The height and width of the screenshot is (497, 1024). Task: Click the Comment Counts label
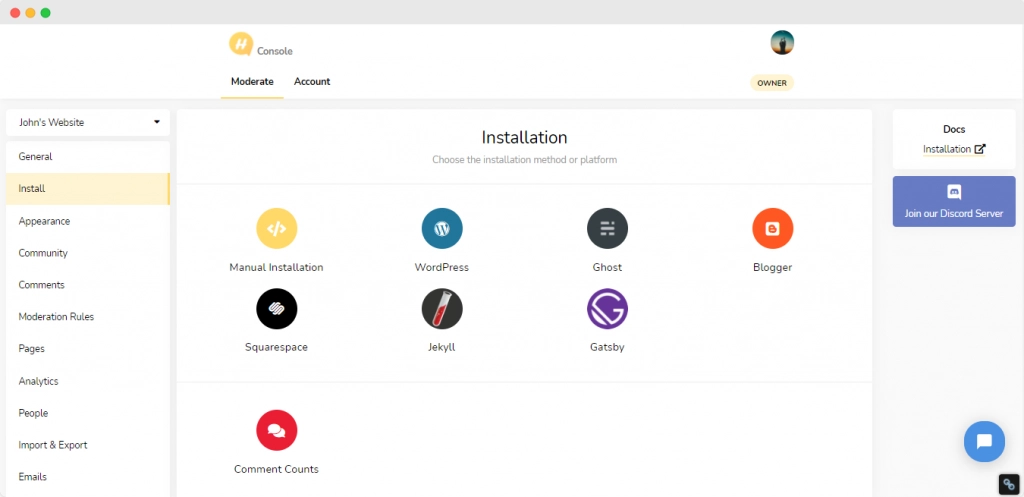[x=276, y=469]
